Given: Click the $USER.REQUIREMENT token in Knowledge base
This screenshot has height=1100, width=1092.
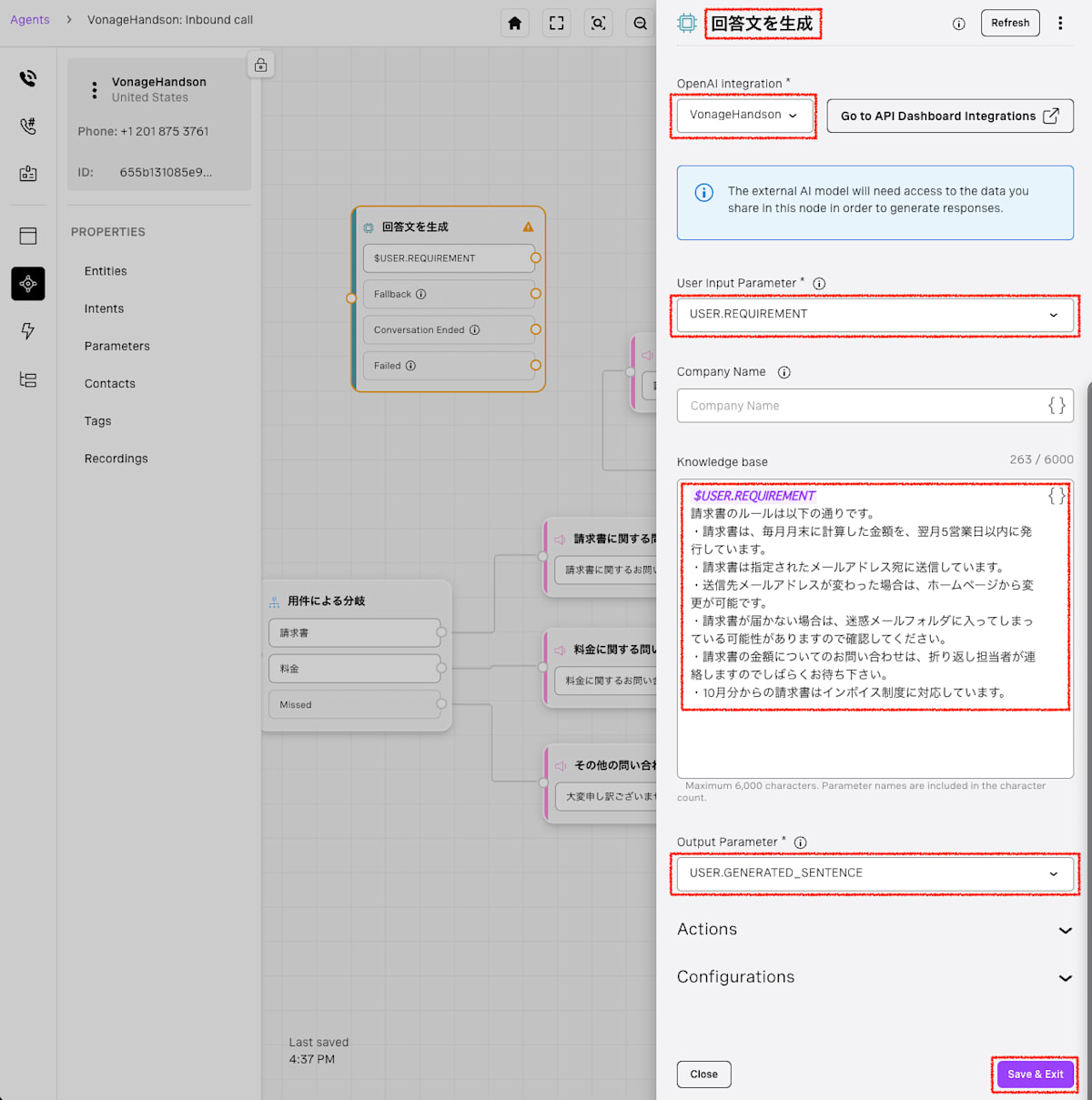Looking at the screenshot, I should click(x=754, y=496).
